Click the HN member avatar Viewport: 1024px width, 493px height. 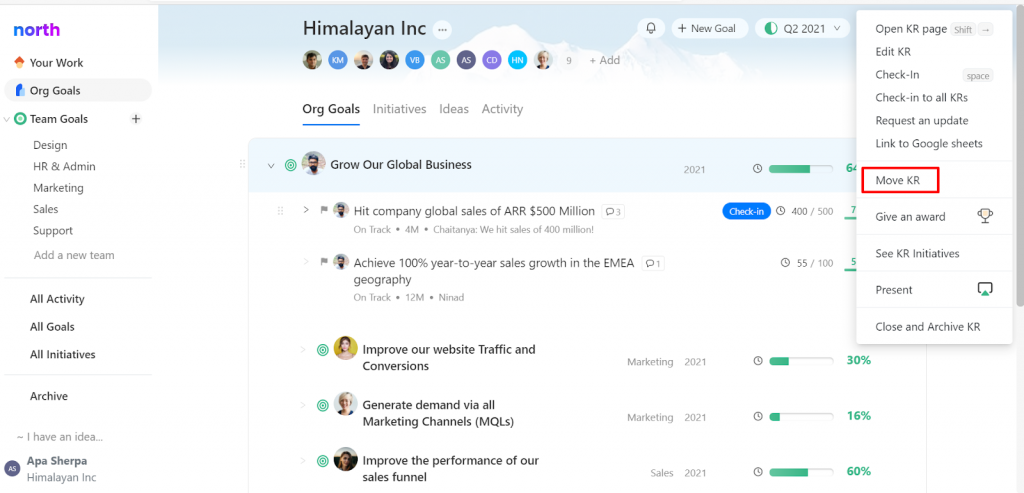click(518, 60)
